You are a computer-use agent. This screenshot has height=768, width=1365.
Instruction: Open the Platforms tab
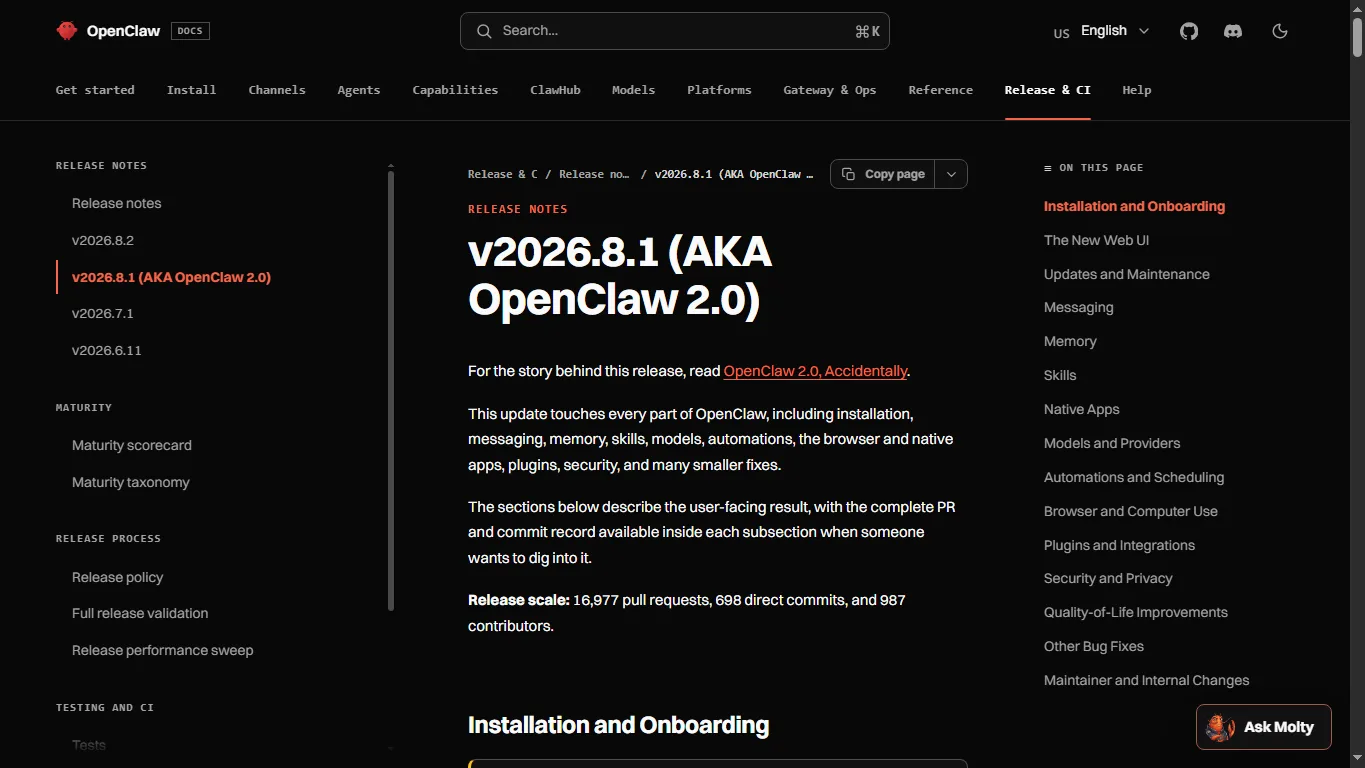tap(719, 90)
